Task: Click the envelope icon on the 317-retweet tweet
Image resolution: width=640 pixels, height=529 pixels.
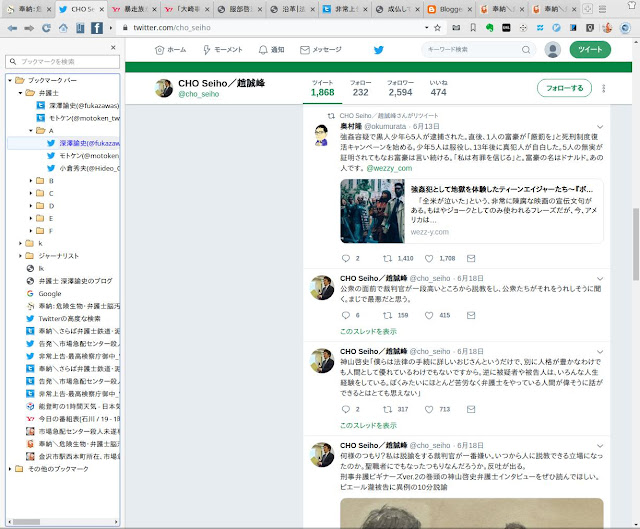Action: (x=471, y=409)
